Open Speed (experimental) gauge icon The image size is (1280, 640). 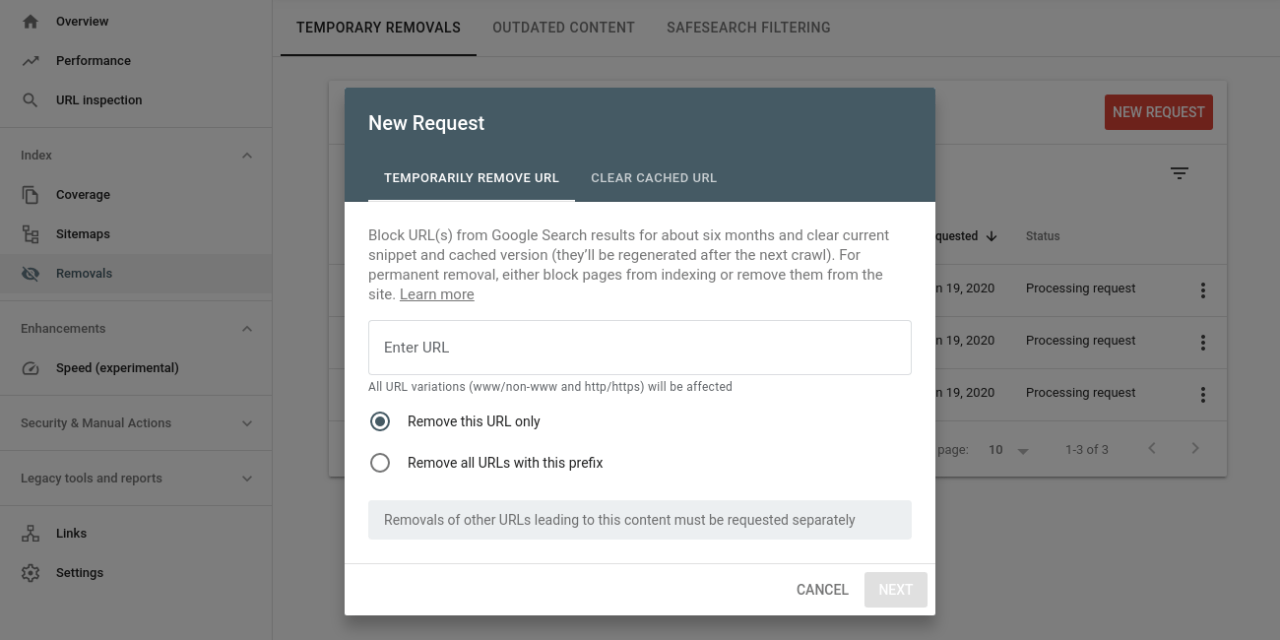[x=30, y=368]
